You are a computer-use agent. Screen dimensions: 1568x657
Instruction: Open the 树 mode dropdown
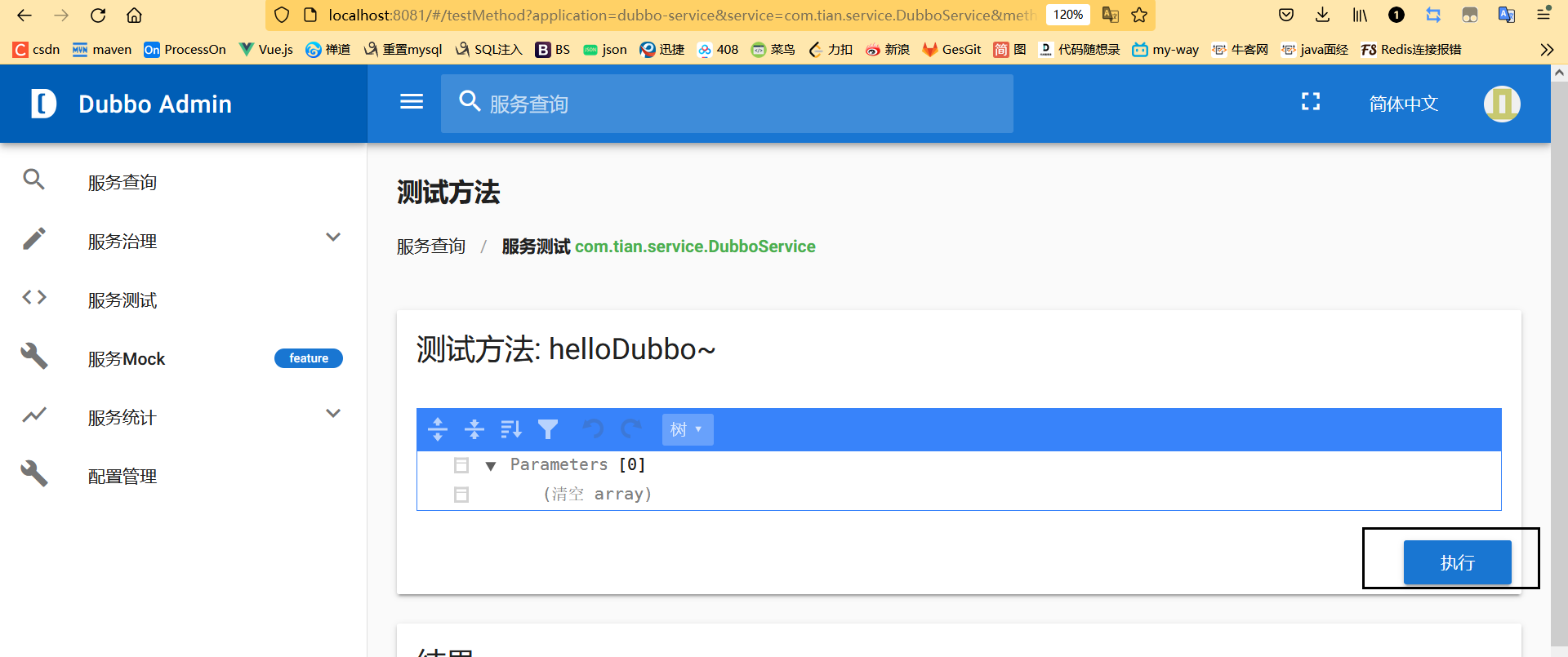coord(687,429)
